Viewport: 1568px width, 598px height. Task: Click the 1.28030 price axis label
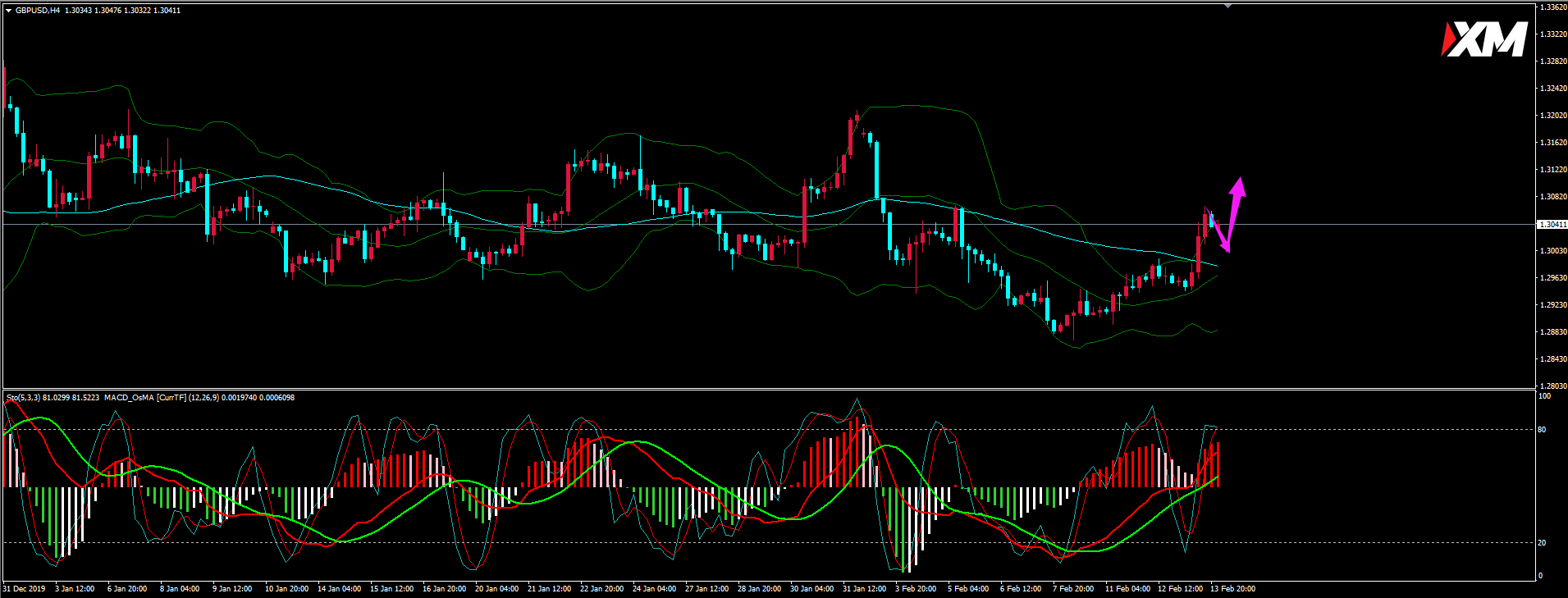[1552, 386]
